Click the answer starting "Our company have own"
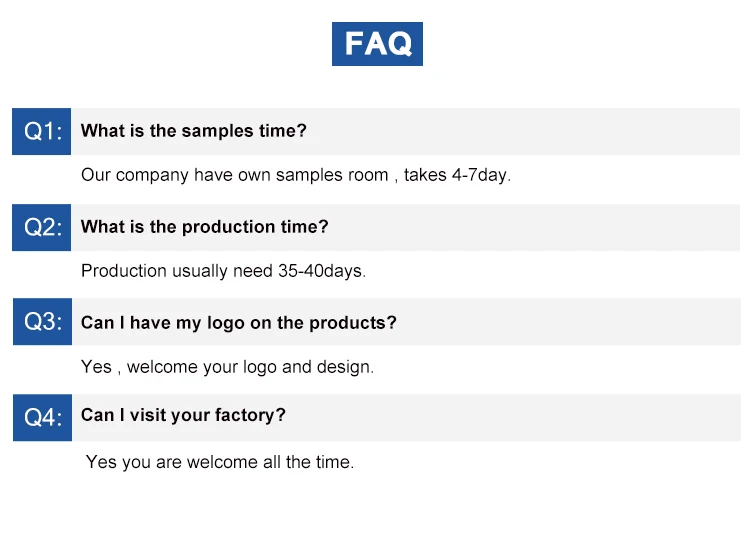Screen dimensions: 750x547 click(295, 175)
